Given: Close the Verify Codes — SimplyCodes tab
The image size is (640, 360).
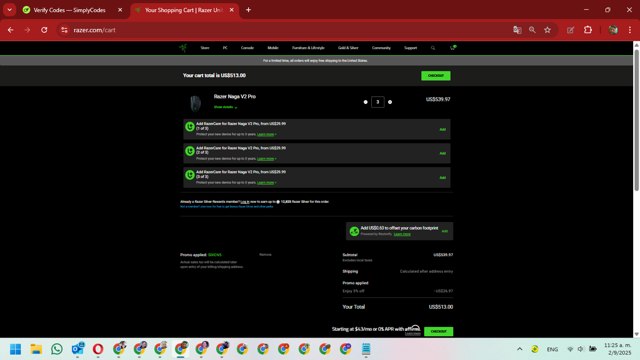Looking at the screenshot, I should coord(120,10).
